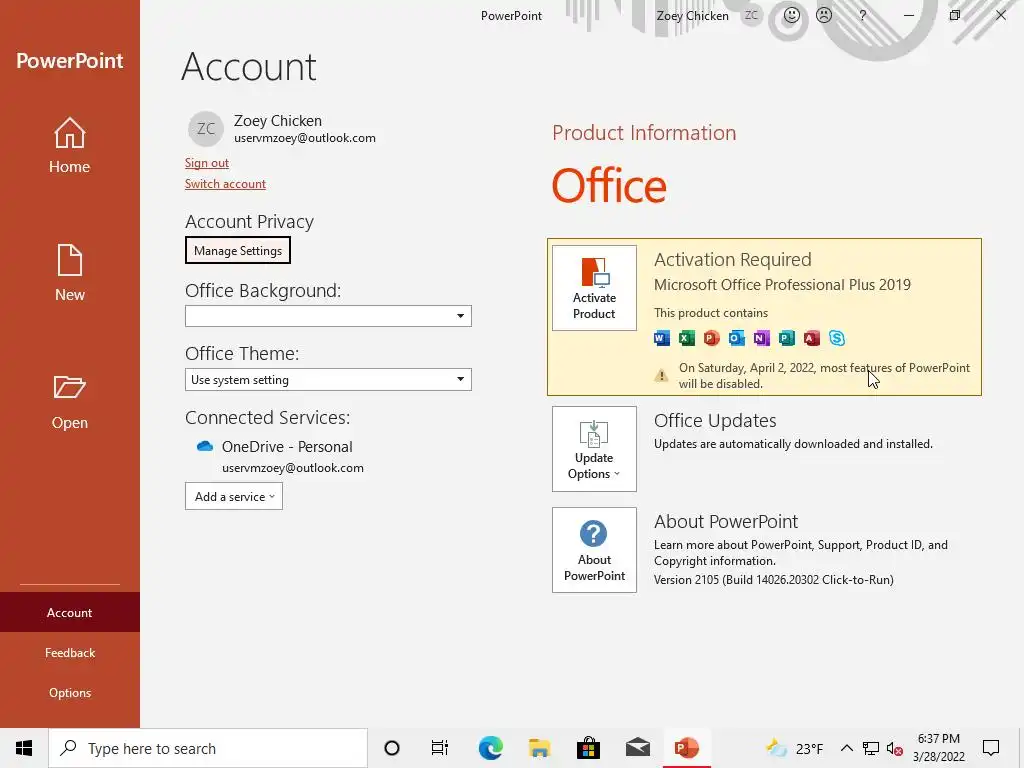Click the activation warning triangle icon

[x=661, y=376]
